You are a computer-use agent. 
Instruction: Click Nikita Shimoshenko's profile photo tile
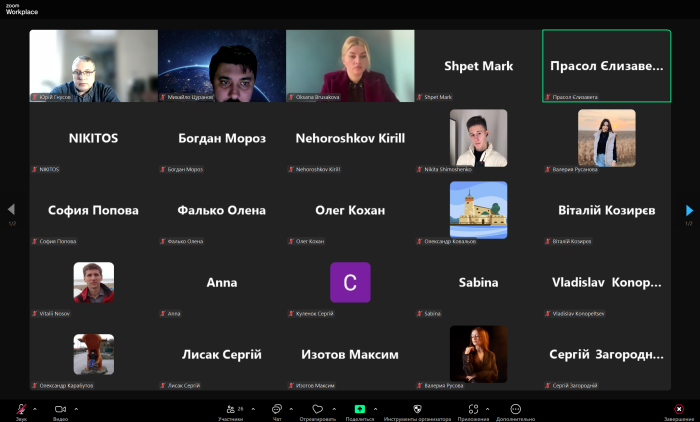click(x=478, y=138)
